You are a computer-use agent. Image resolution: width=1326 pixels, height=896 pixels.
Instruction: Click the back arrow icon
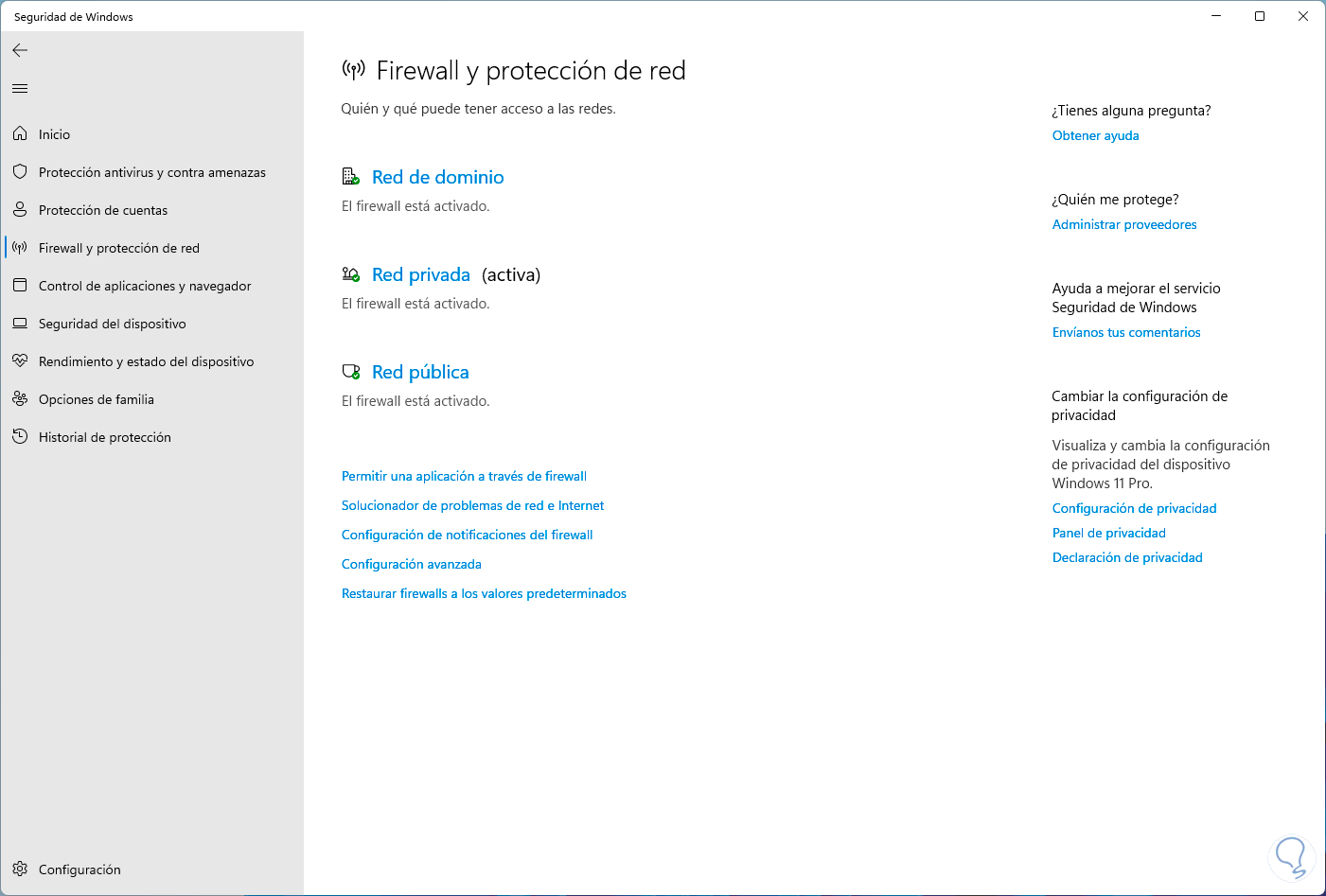tap(20, 50)
